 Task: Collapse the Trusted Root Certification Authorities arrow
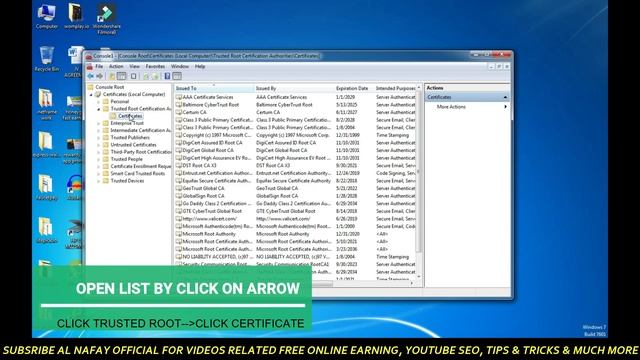[x=99, y=109]
